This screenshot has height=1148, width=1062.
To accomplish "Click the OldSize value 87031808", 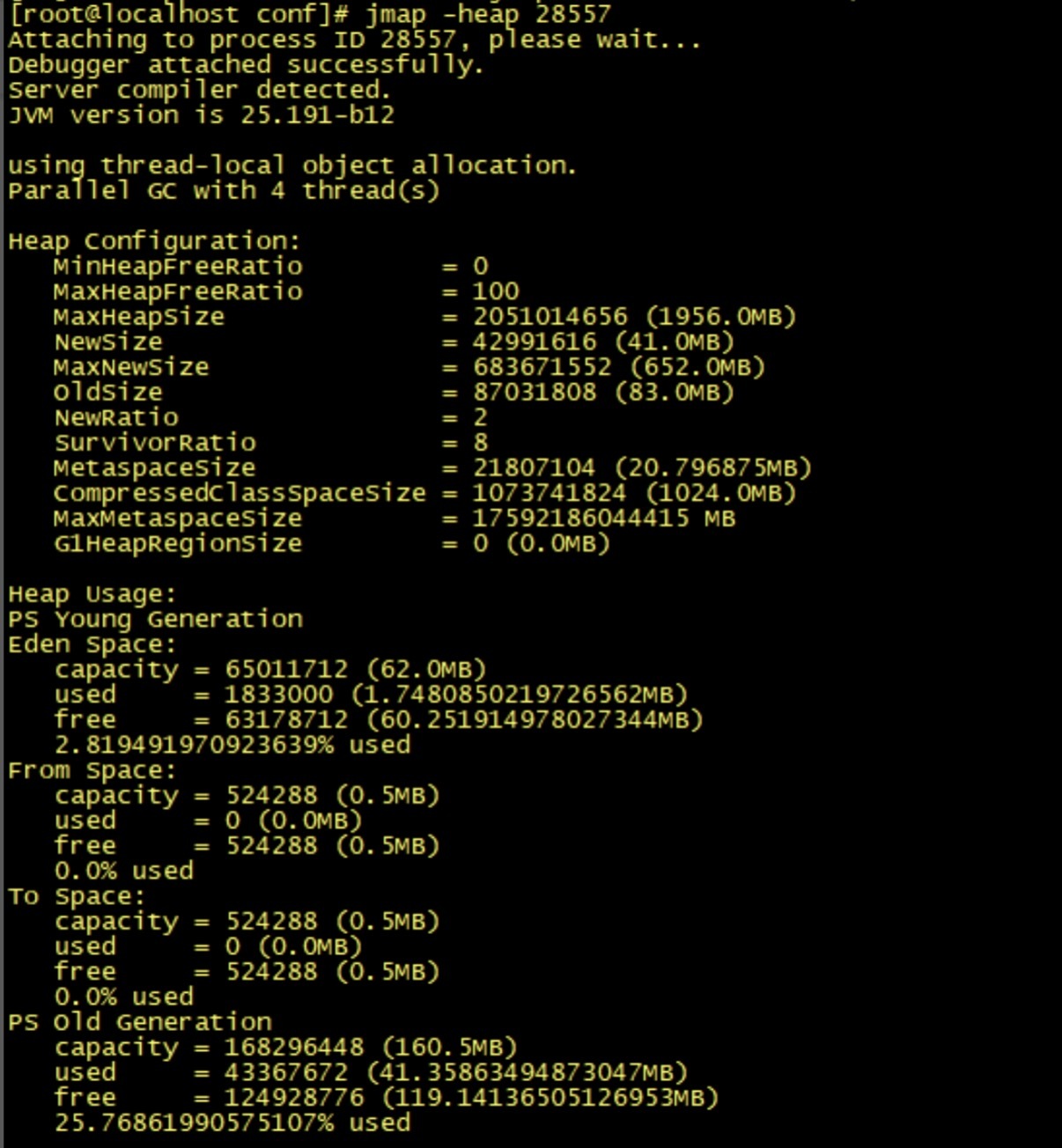I will point(535,392).
